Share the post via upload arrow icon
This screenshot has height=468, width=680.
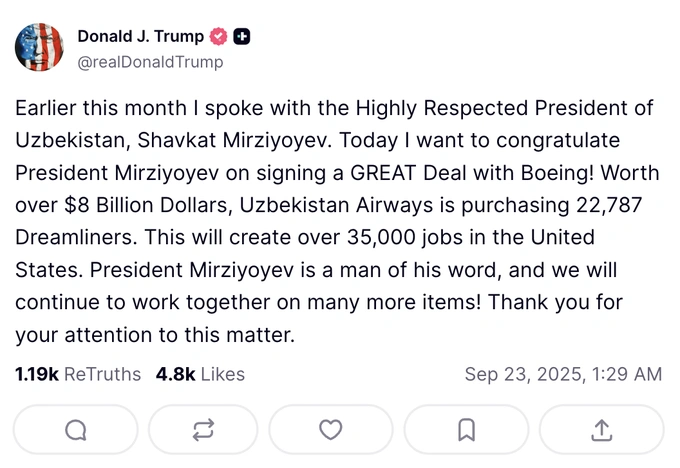(x=601, y=429)
